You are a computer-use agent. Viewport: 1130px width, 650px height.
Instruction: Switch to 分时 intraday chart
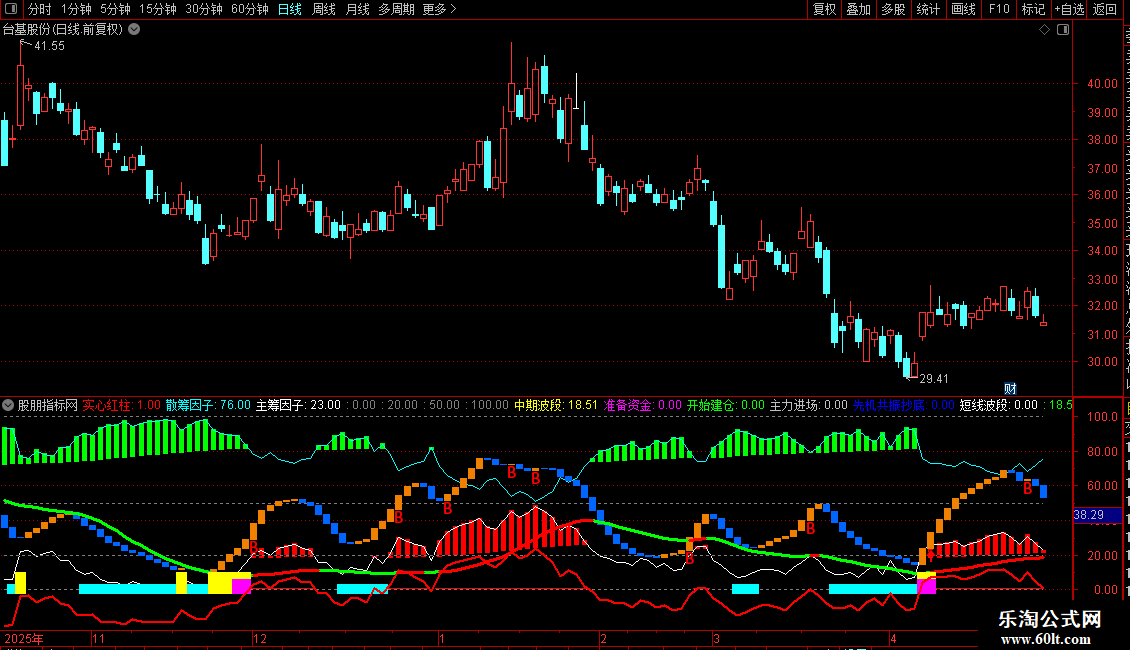point(40,9)
